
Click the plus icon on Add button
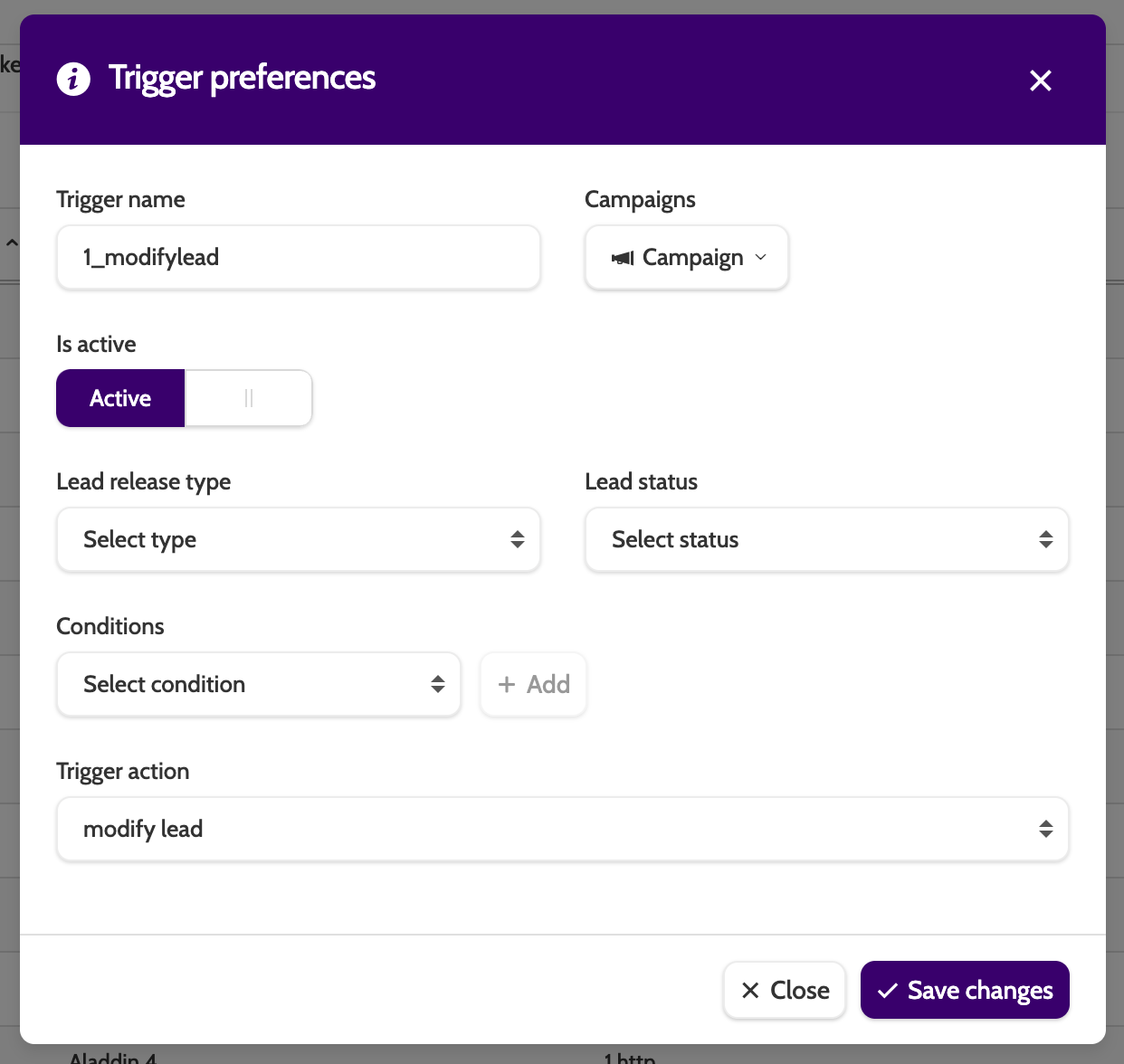point(507,684)
